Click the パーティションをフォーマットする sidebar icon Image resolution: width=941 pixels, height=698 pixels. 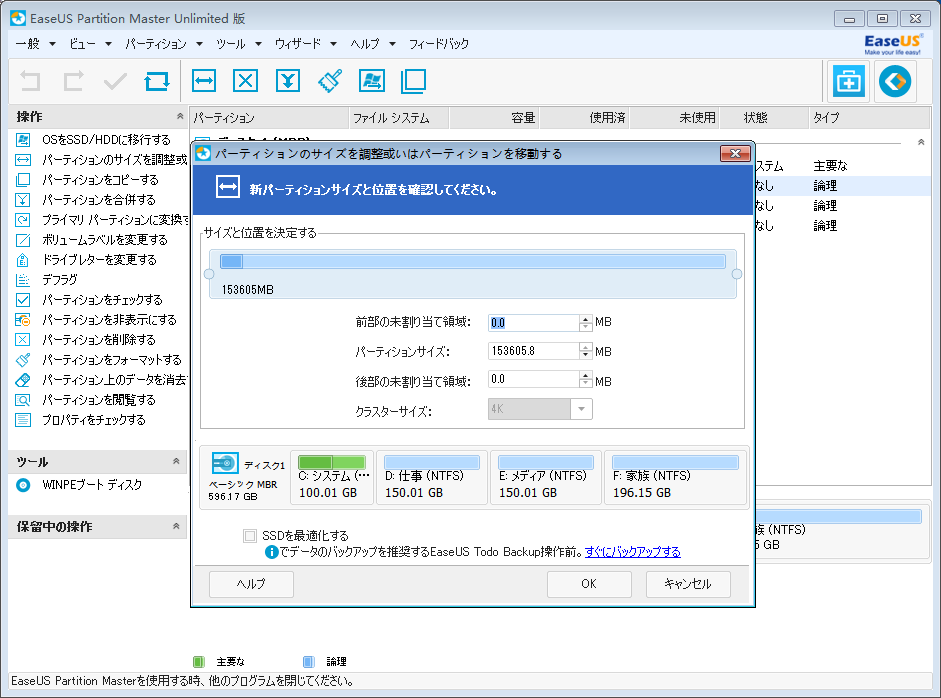click(23, 360)
